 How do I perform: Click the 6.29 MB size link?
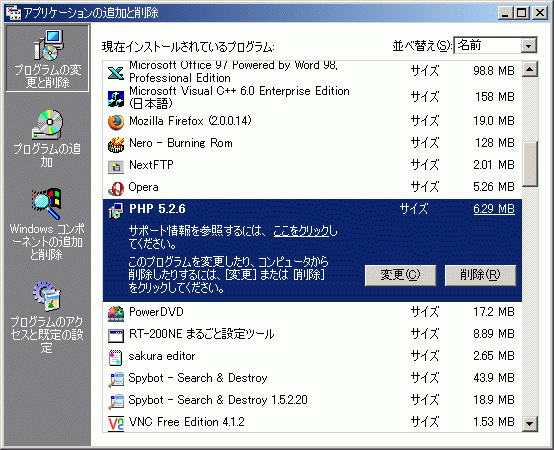tap(494, 209)
